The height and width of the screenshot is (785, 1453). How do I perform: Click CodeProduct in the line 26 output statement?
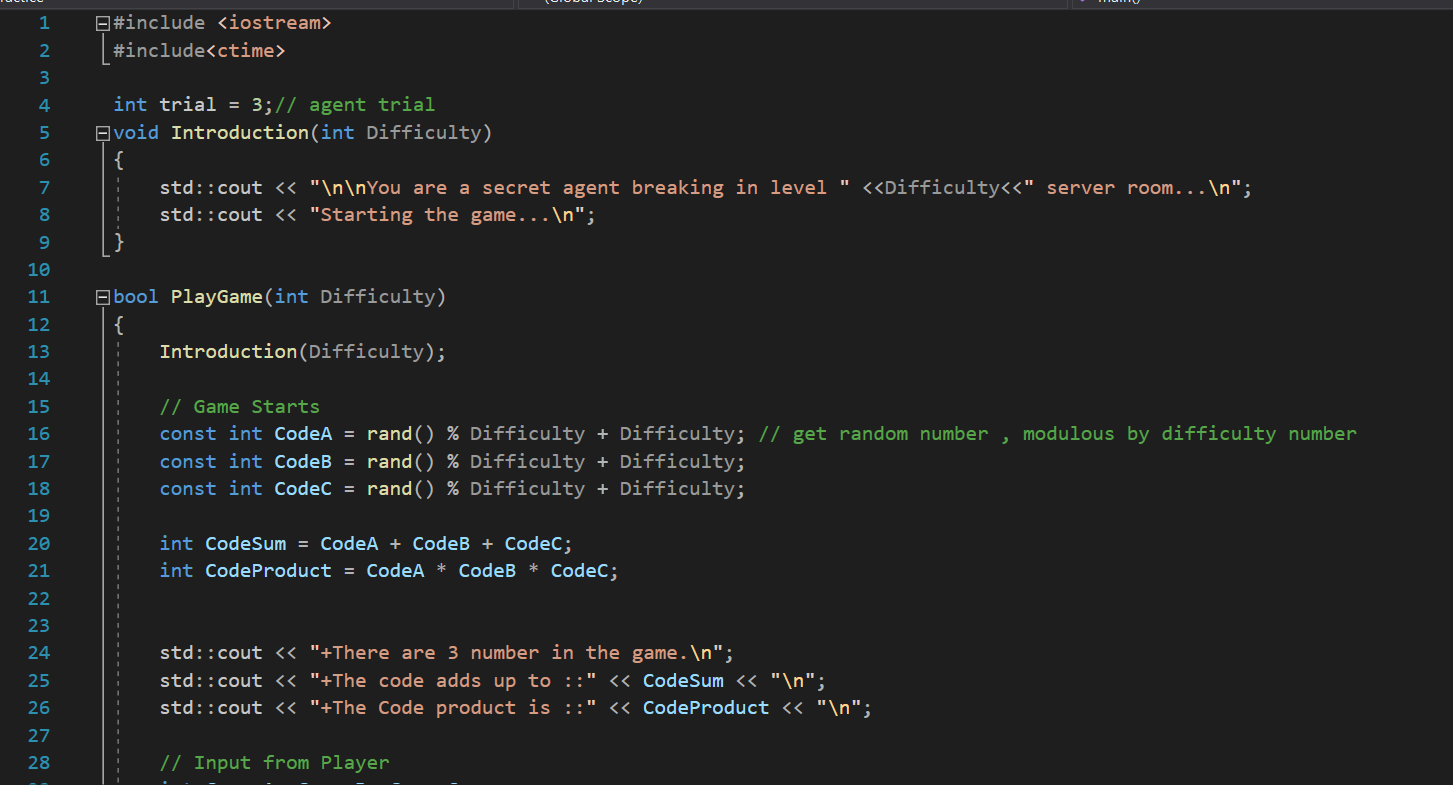tap(706, 708)
